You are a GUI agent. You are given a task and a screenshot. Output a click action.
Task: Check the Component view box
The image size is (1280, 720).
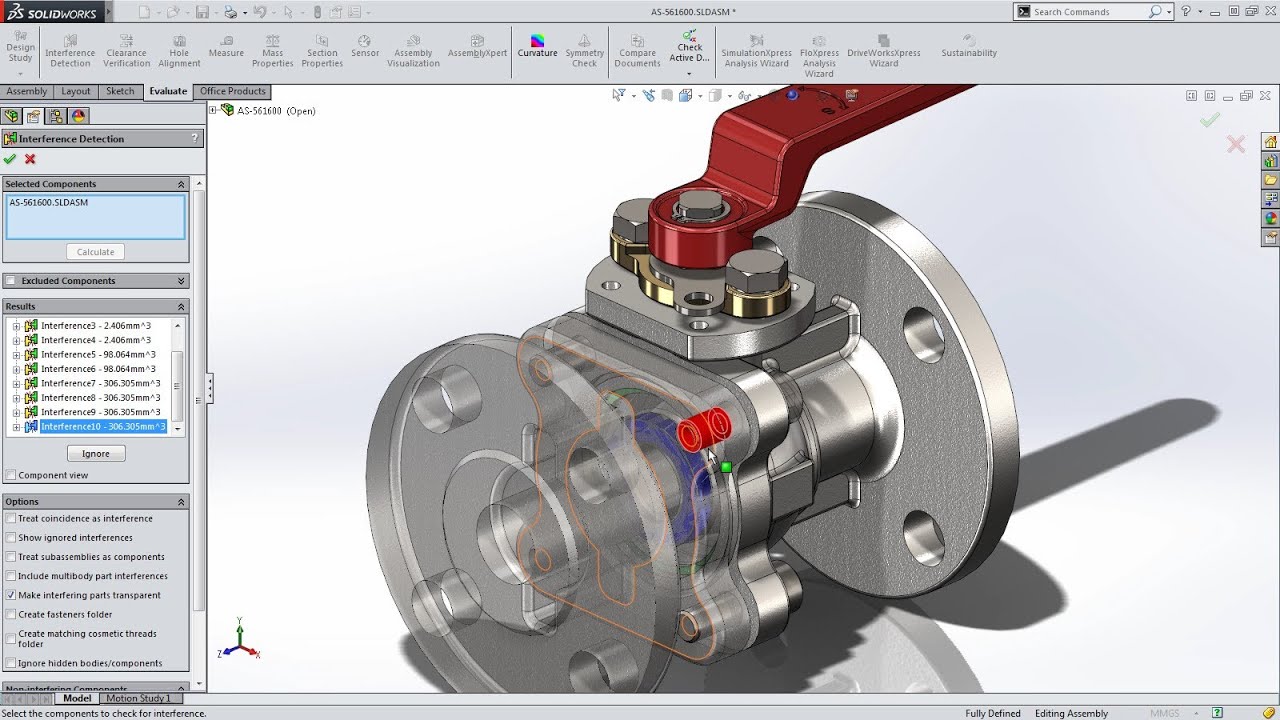pyautogui.click(x=11, y=475)
